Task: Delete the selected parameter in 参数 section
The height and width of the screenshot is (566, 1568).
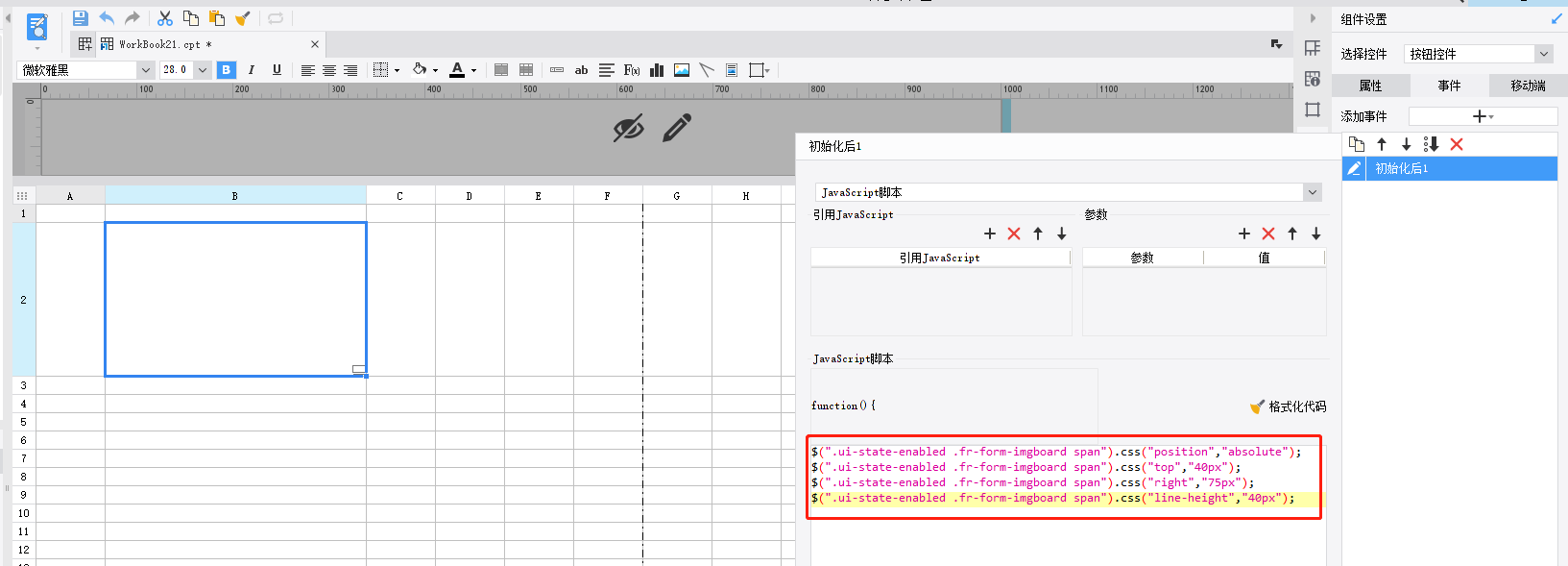Action: [1268, 234]
